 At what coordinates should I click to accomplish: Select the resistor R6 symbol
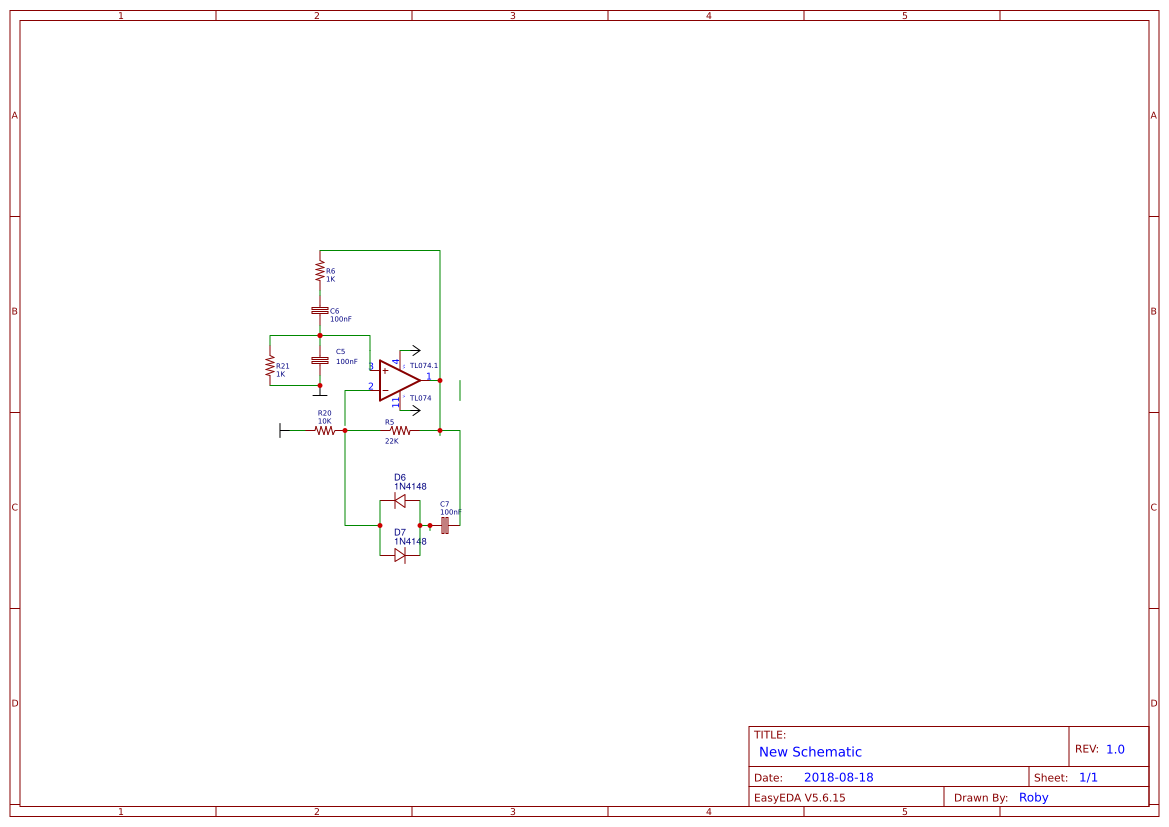click(320, 270)
